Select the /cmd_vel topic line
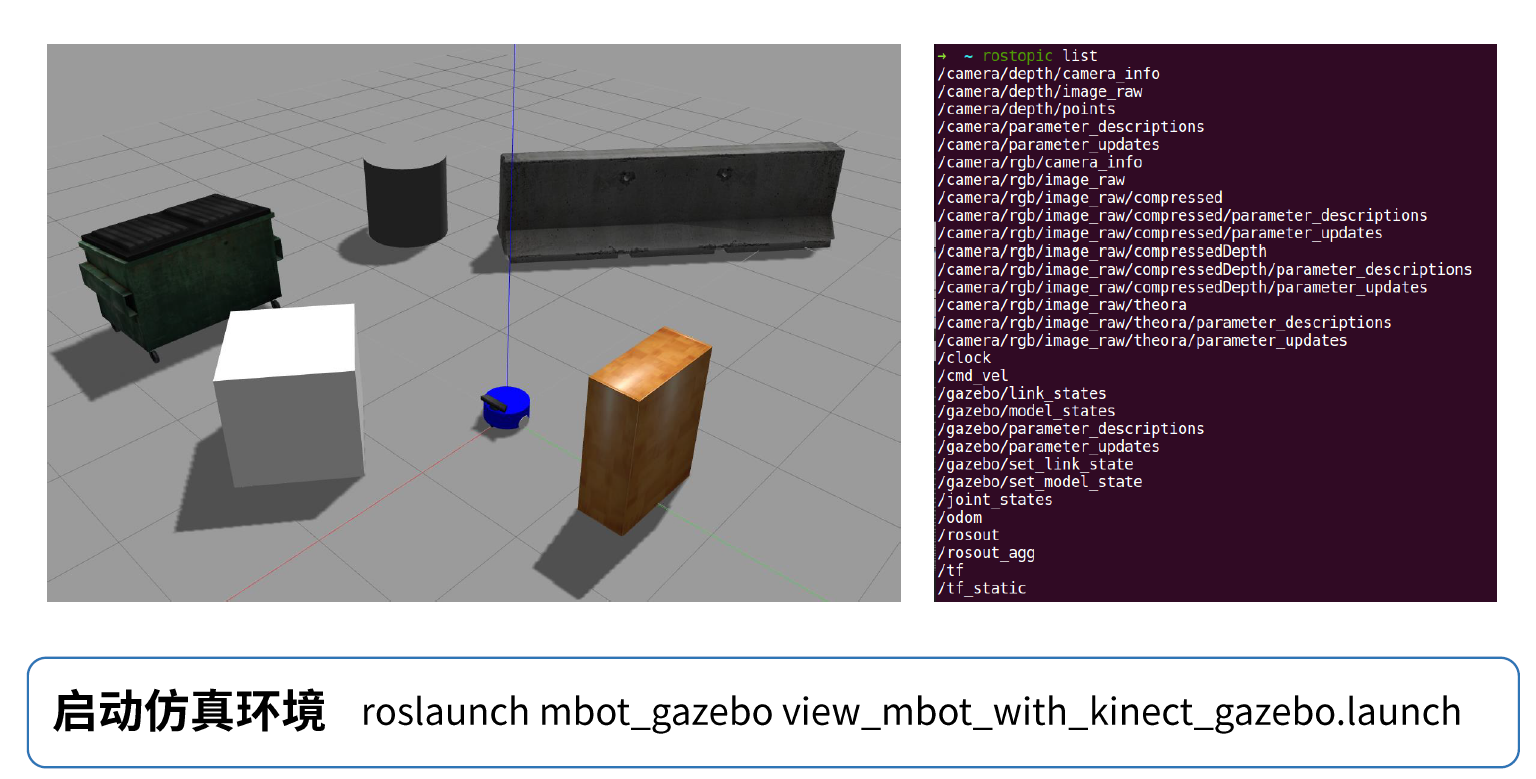Image resolution: width=1536 pixels, height=779 pixels. pos(973,376)
